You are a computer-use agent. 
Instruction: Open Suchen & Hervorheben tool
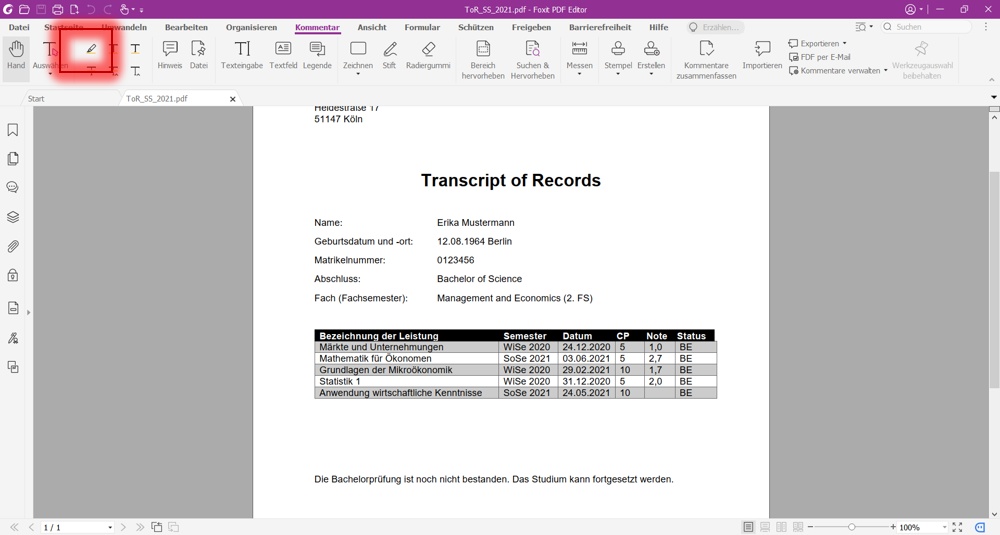point(532,60)
